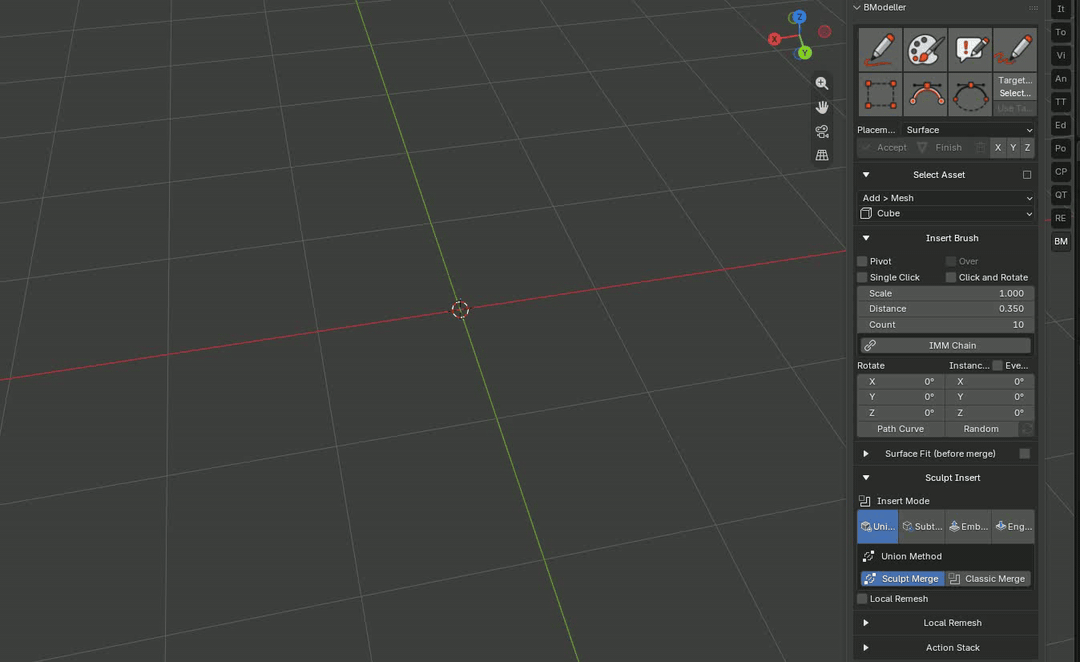Toggle the Select Asset header checkbox

click(1027, 175)
